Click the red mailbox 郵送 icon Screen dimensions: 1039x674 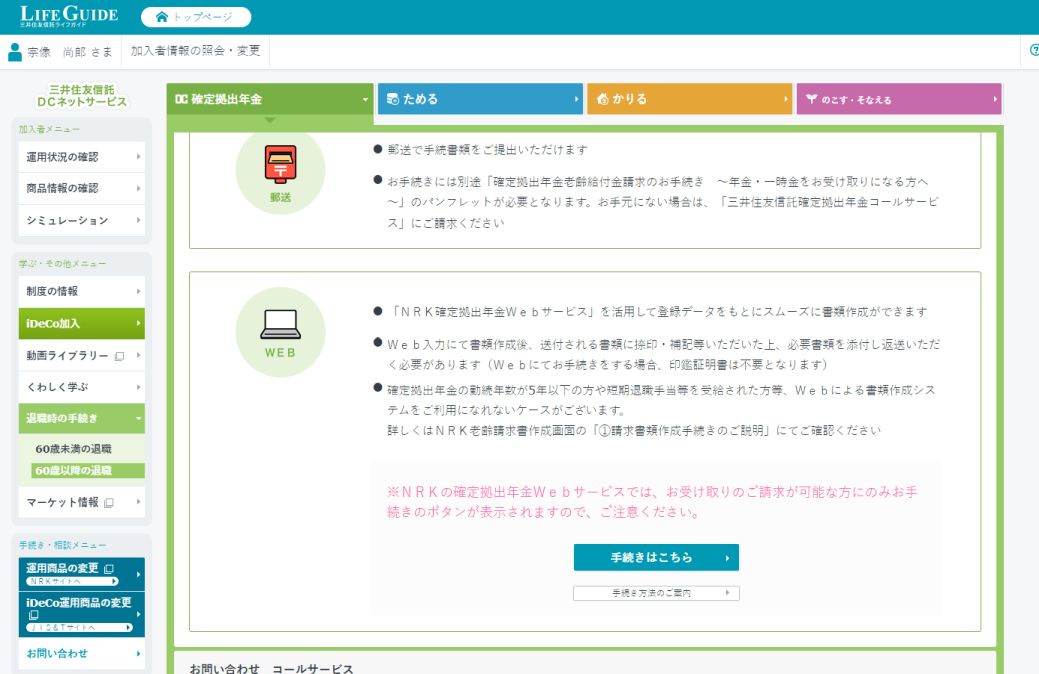pyautogui.click(x=280, y=163)
